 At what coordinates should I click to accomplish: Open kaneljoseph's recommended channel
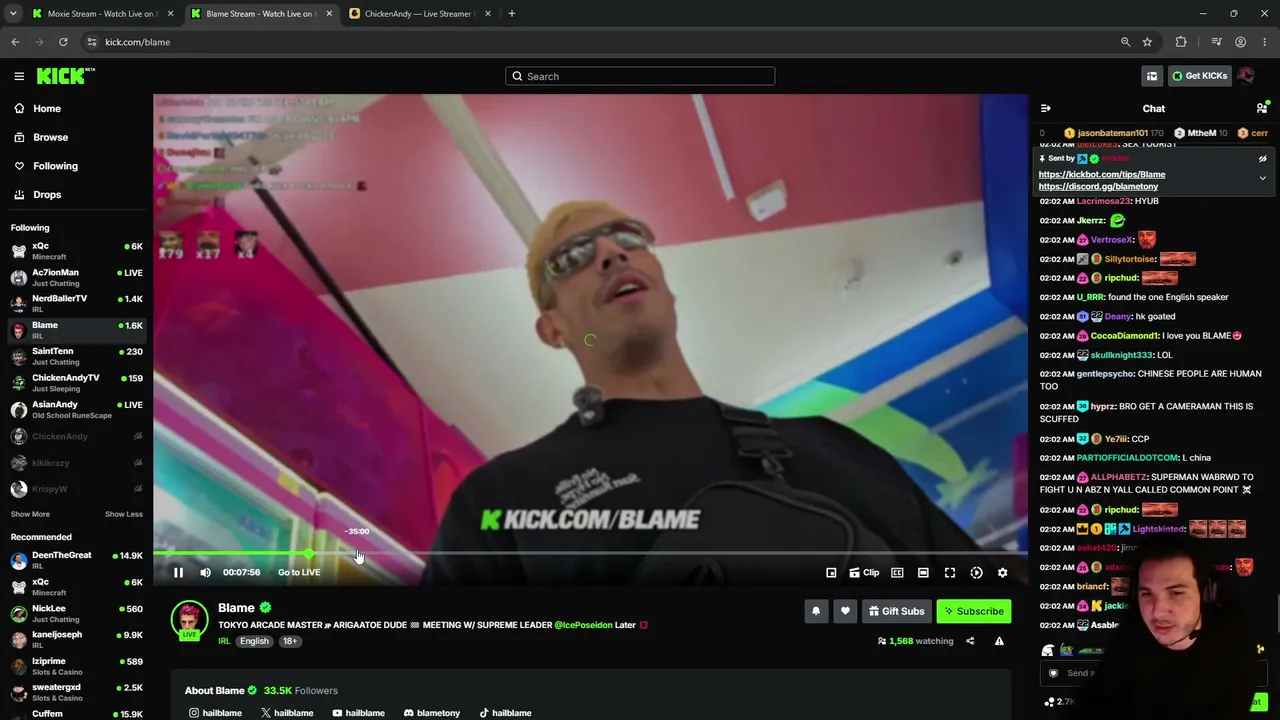tap(76, 639)
